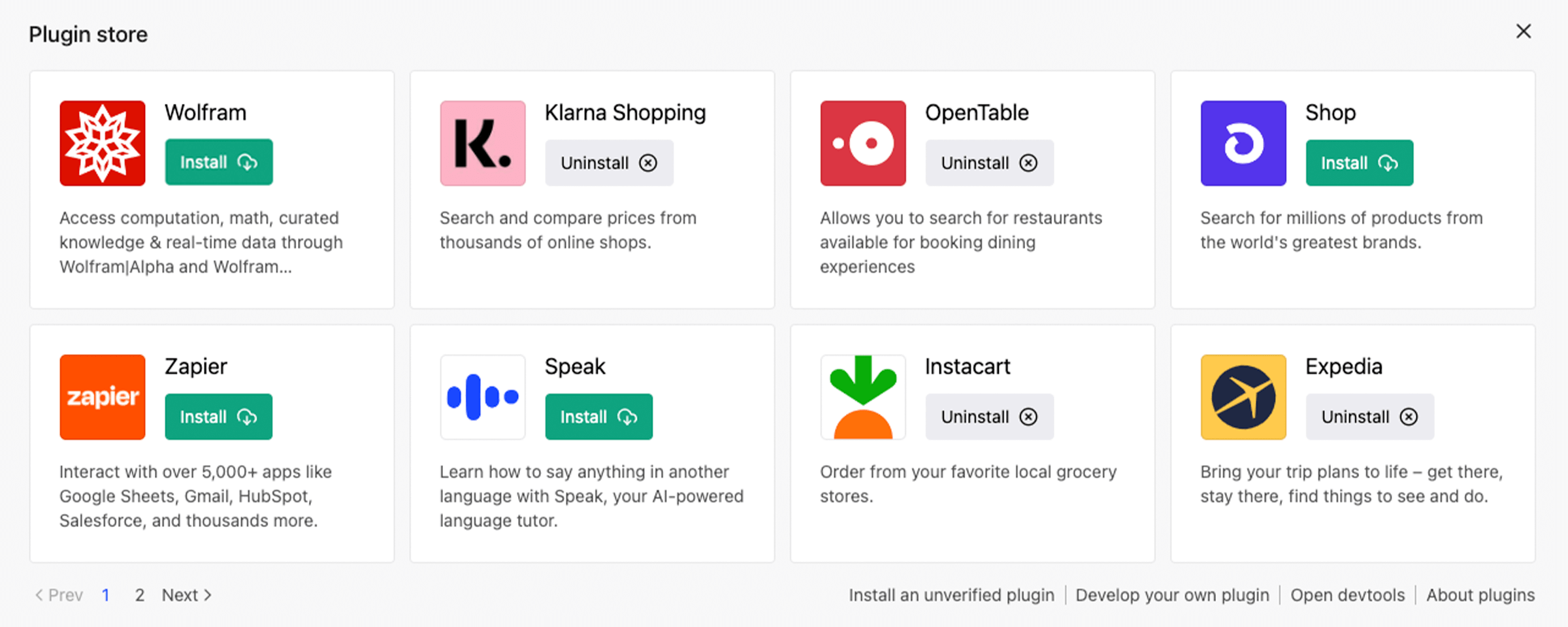Click the Klarna pink K logo
This screenshot has width=1568, height=627.
coord(483,143)
